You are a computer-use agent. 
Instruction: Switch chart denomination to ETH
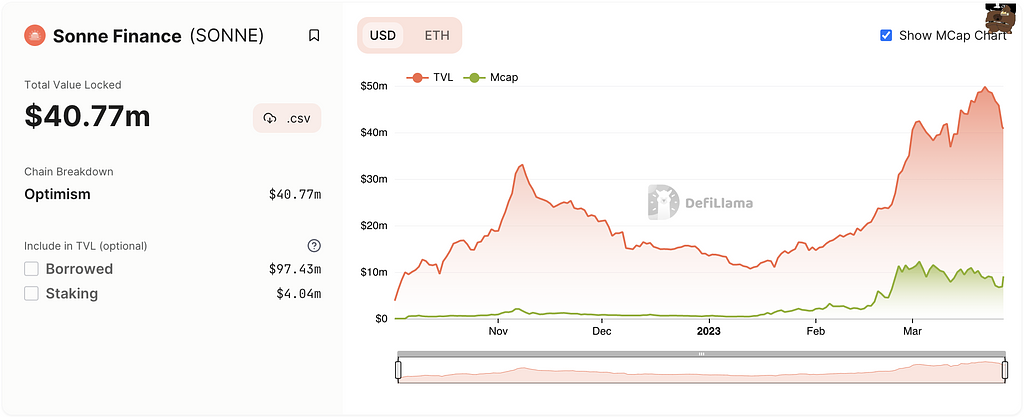(437, 35)
